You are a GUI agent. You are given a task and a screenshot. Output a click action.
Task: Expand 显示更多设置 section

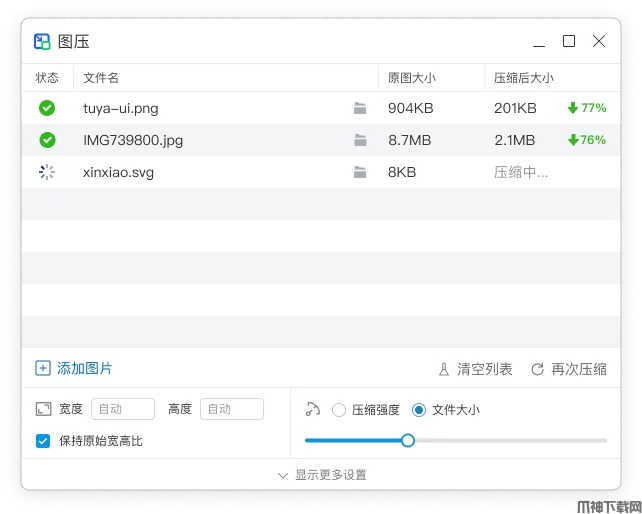(x=321, y=475)
